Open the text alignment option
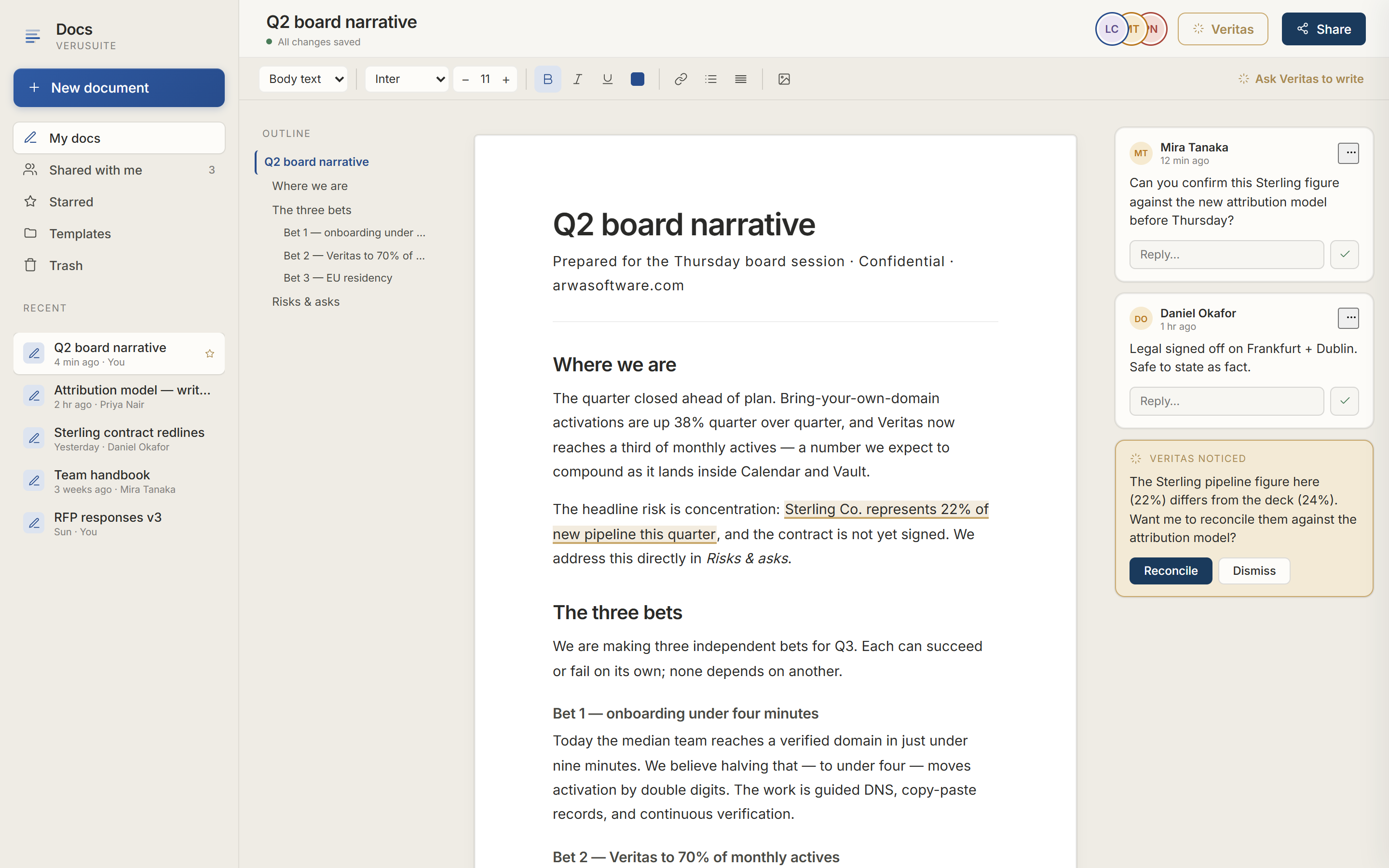The width and height of the screenshot is (1389, 868). tap(740, 79)
